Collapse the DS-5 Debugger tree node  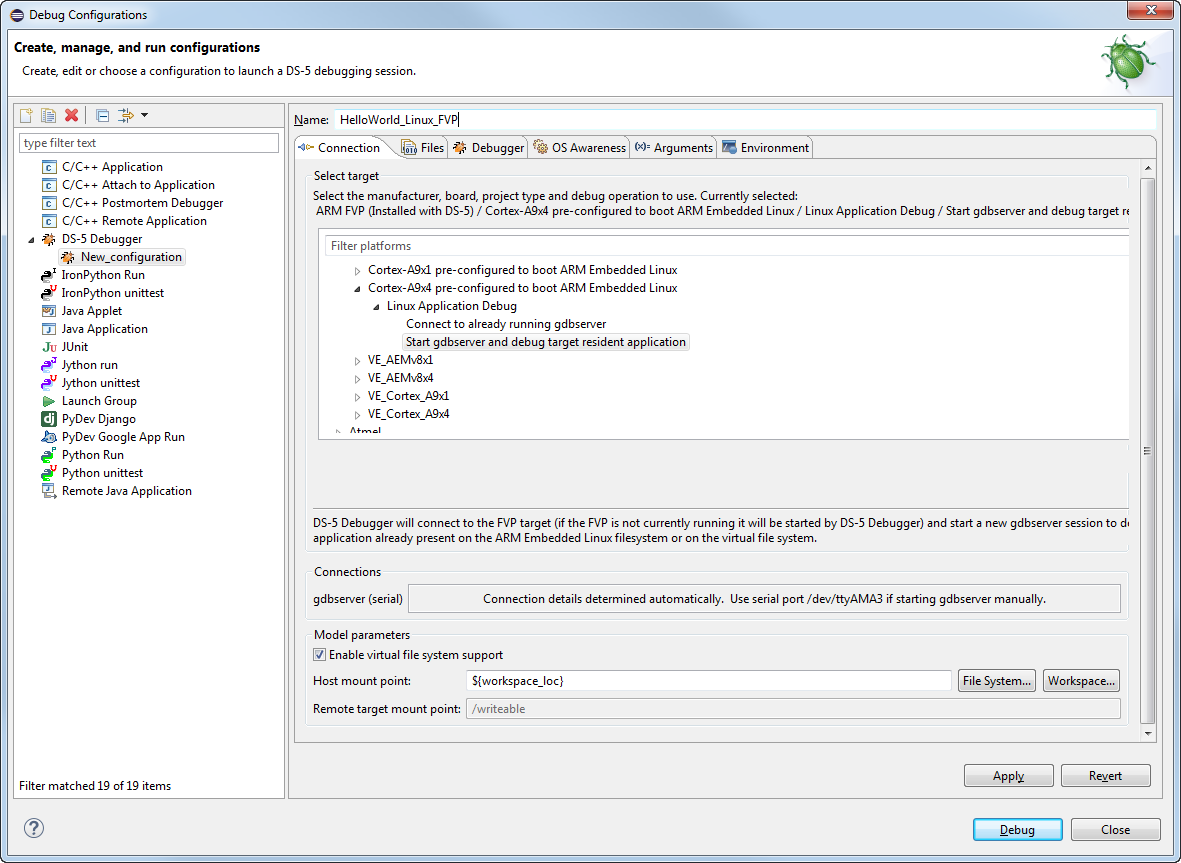[31, 240]
